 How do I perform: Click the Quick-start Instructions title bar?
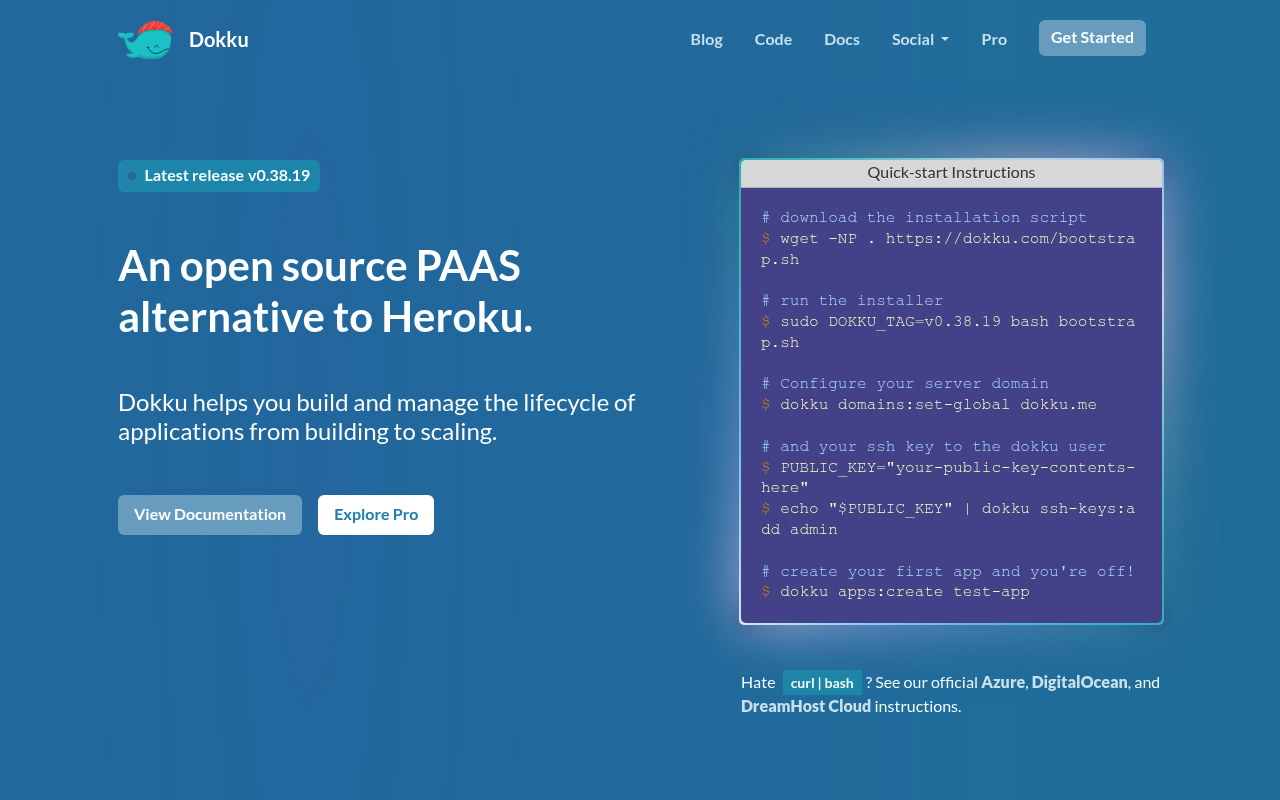(x=951, y=173)
